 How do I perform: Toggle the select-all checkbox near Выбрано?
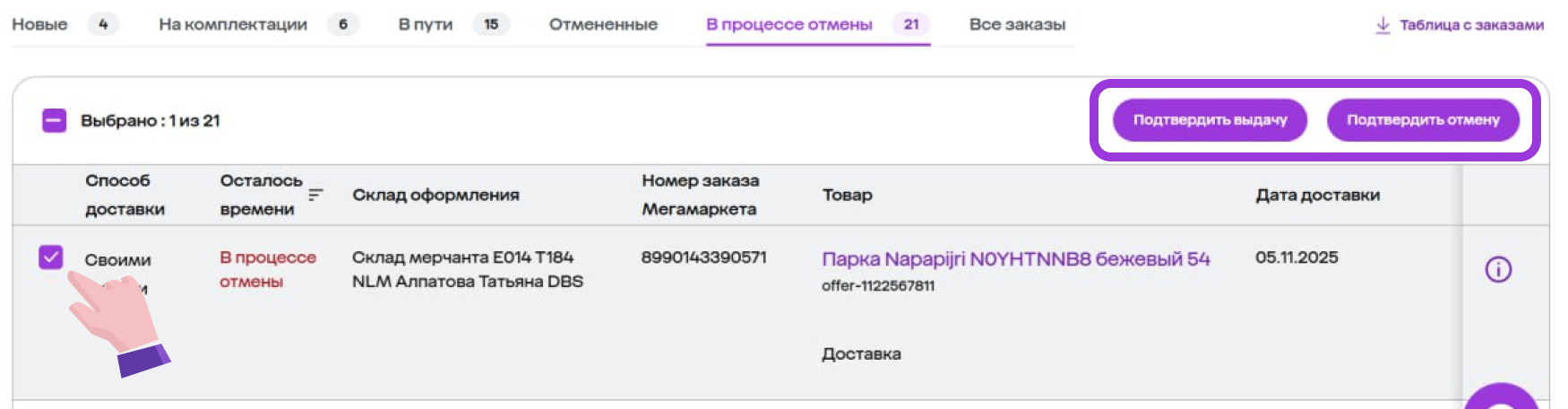pyautogui.click(x=55, y=120)
